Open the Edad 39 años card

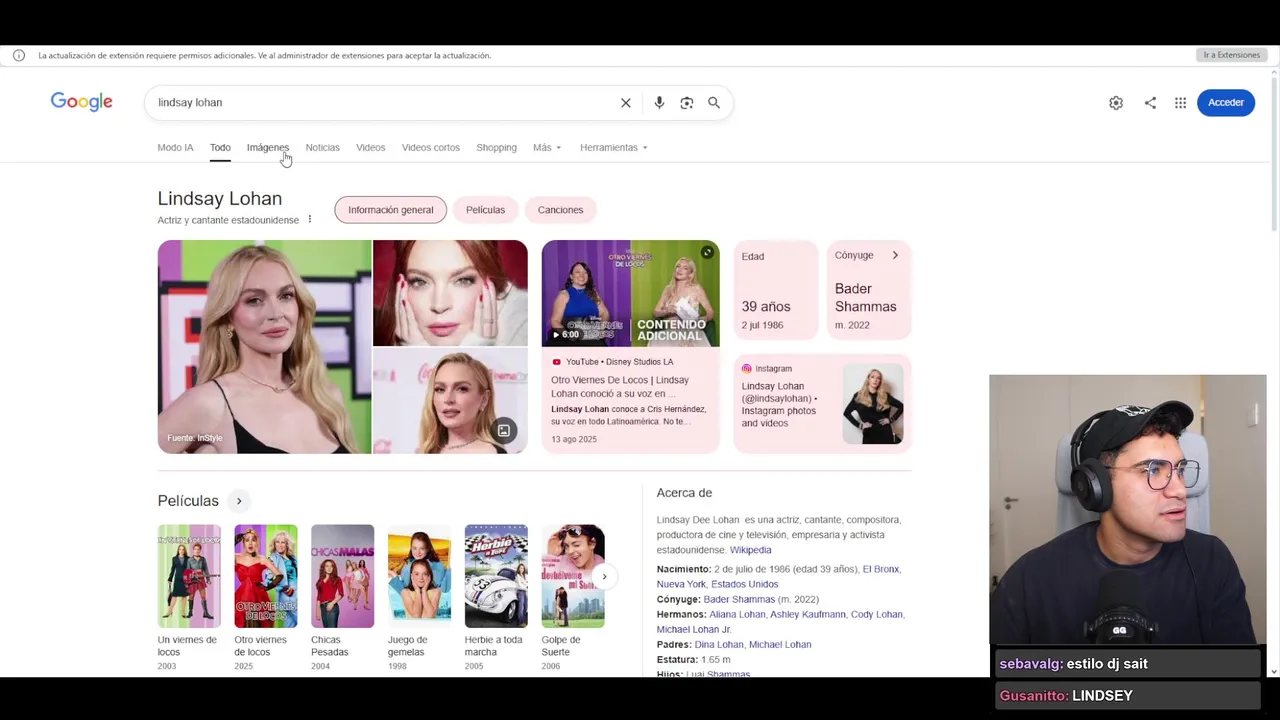click(x=777, y=290)
